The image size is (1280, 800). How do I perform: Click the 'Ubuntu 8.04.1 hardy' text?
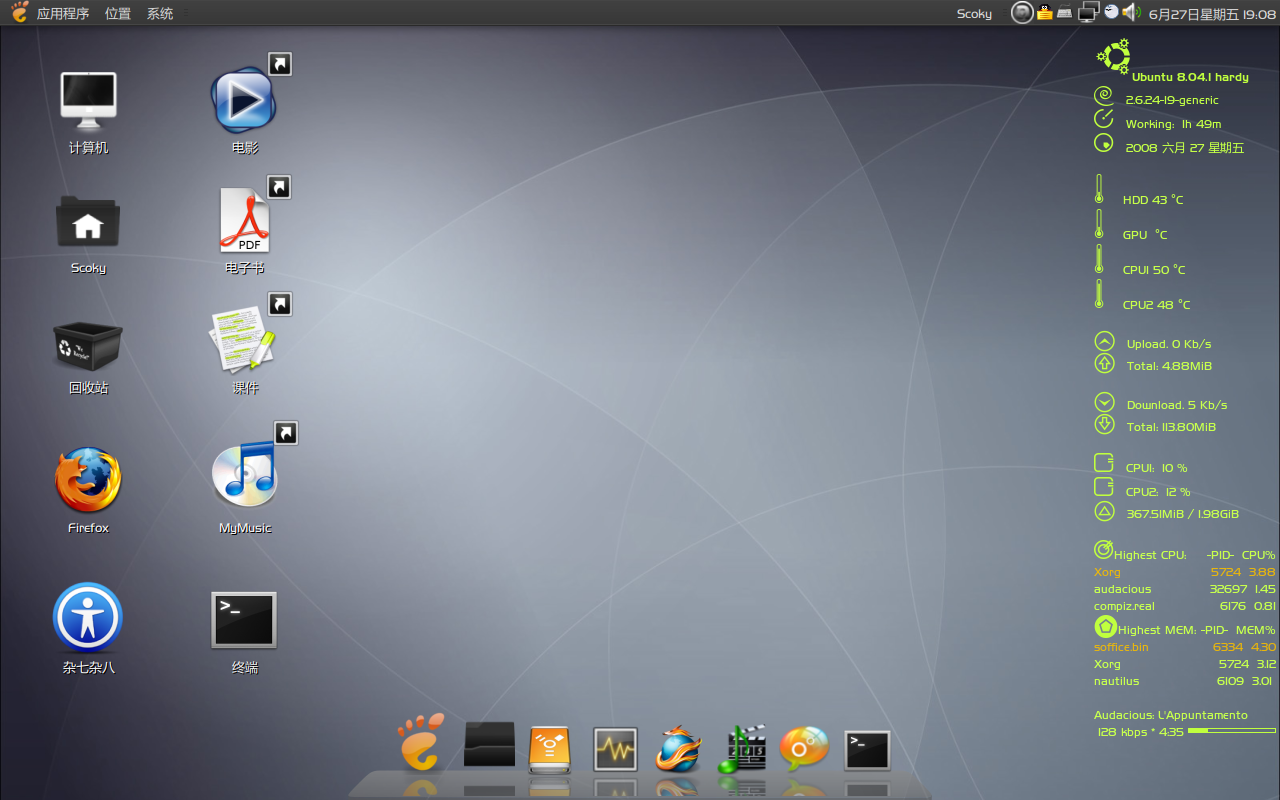coord(1190,77)
